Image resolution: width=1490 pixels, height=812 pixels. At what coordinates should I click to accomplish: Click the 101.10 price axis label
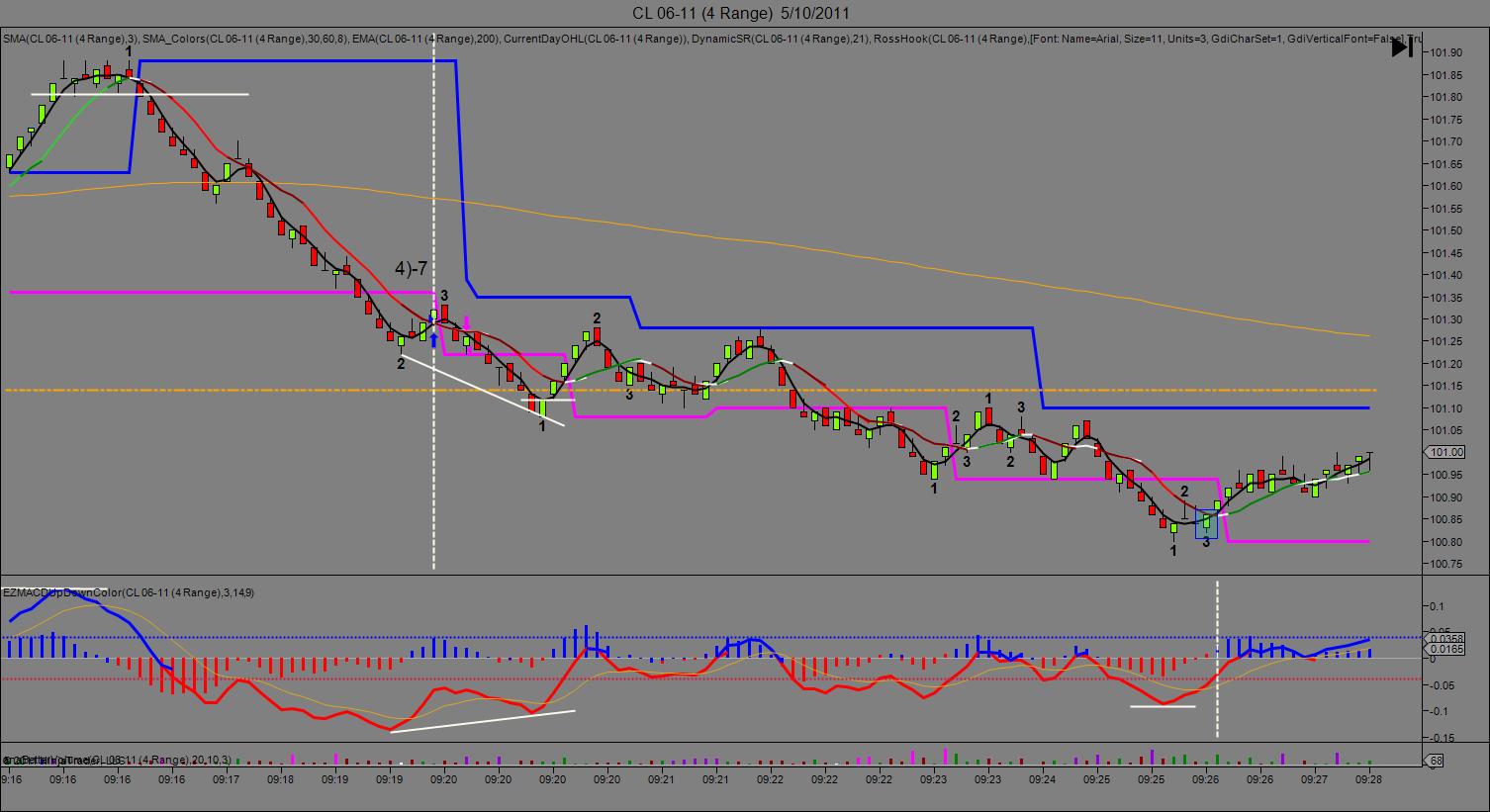[x=1447, y=408]
